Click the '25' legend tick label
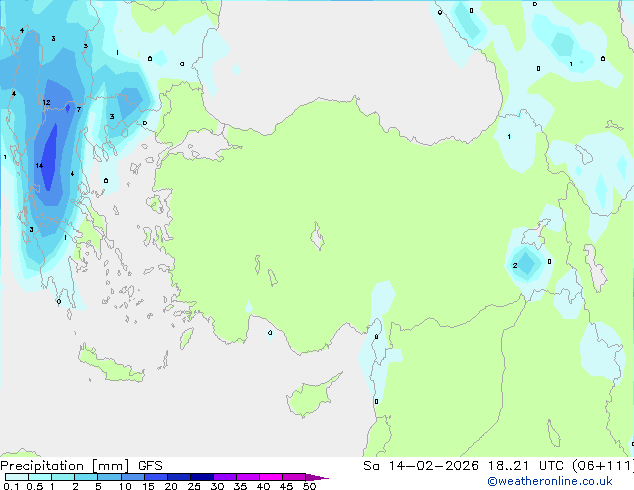The width and height of the screenshot is (634, 490). tap(194, 486)
